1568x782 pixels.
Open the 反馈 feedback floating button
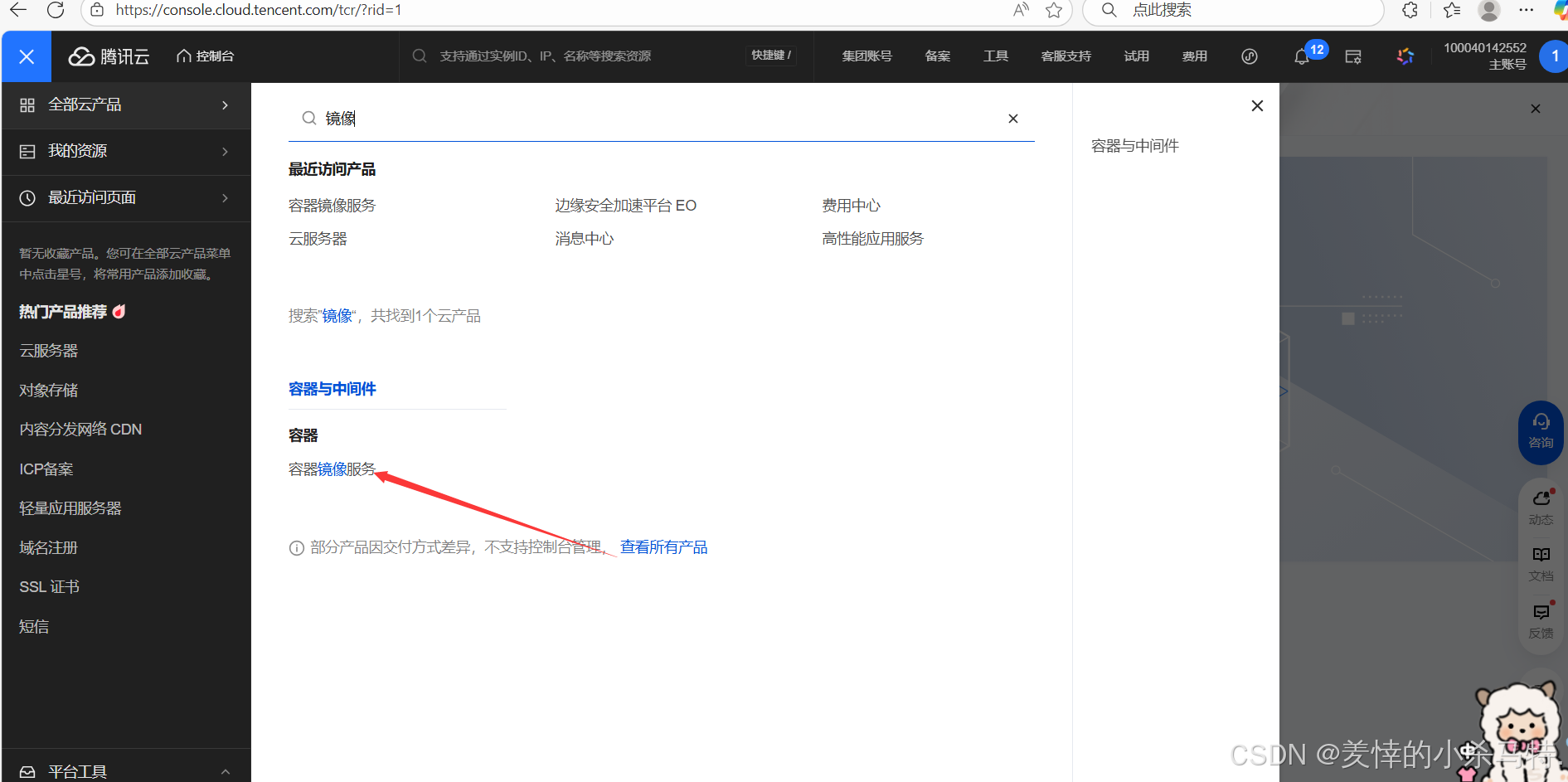1541,621
